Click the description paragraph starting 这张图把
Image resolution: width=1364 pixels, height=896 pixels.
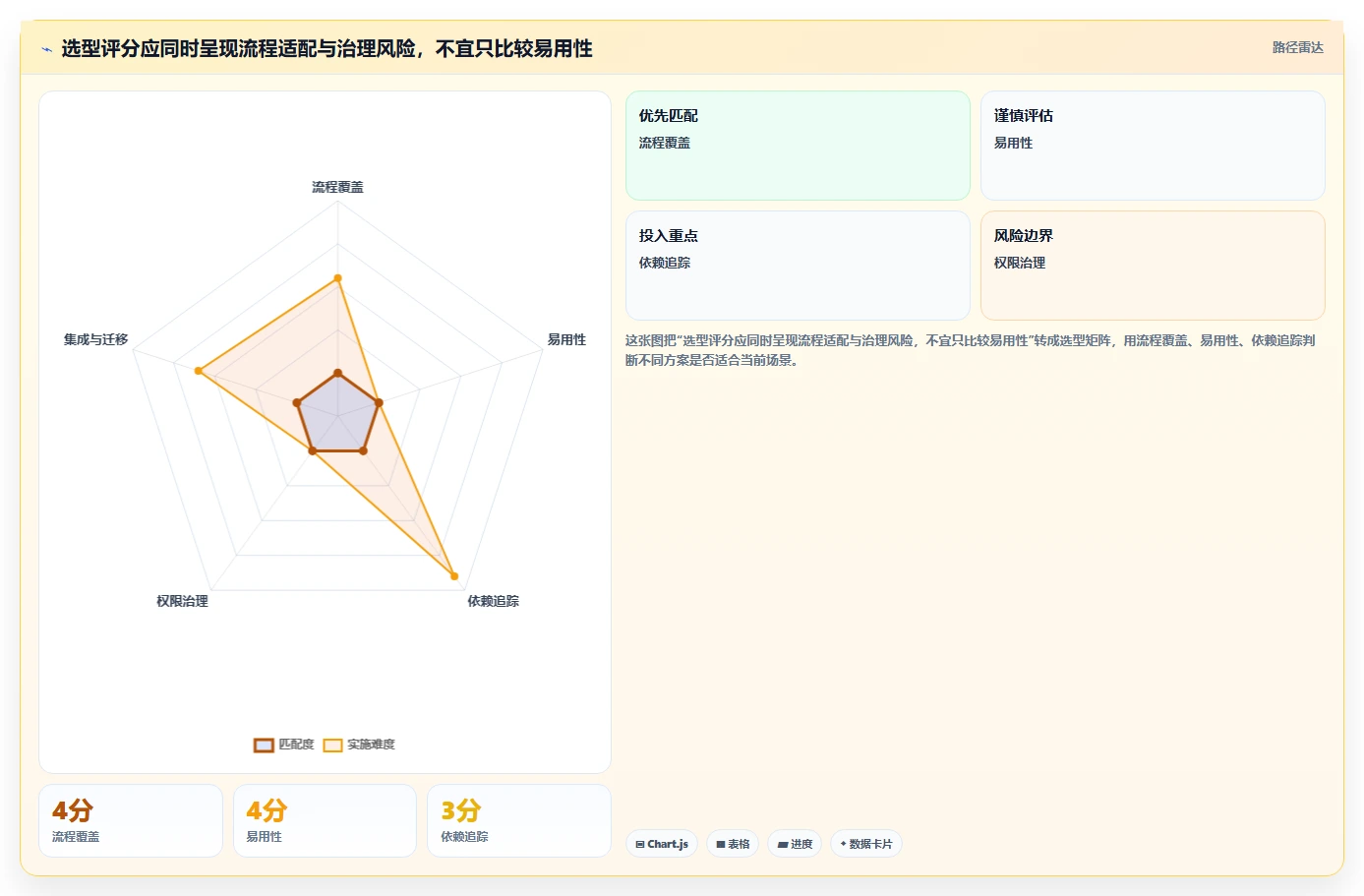coord(972,350)
